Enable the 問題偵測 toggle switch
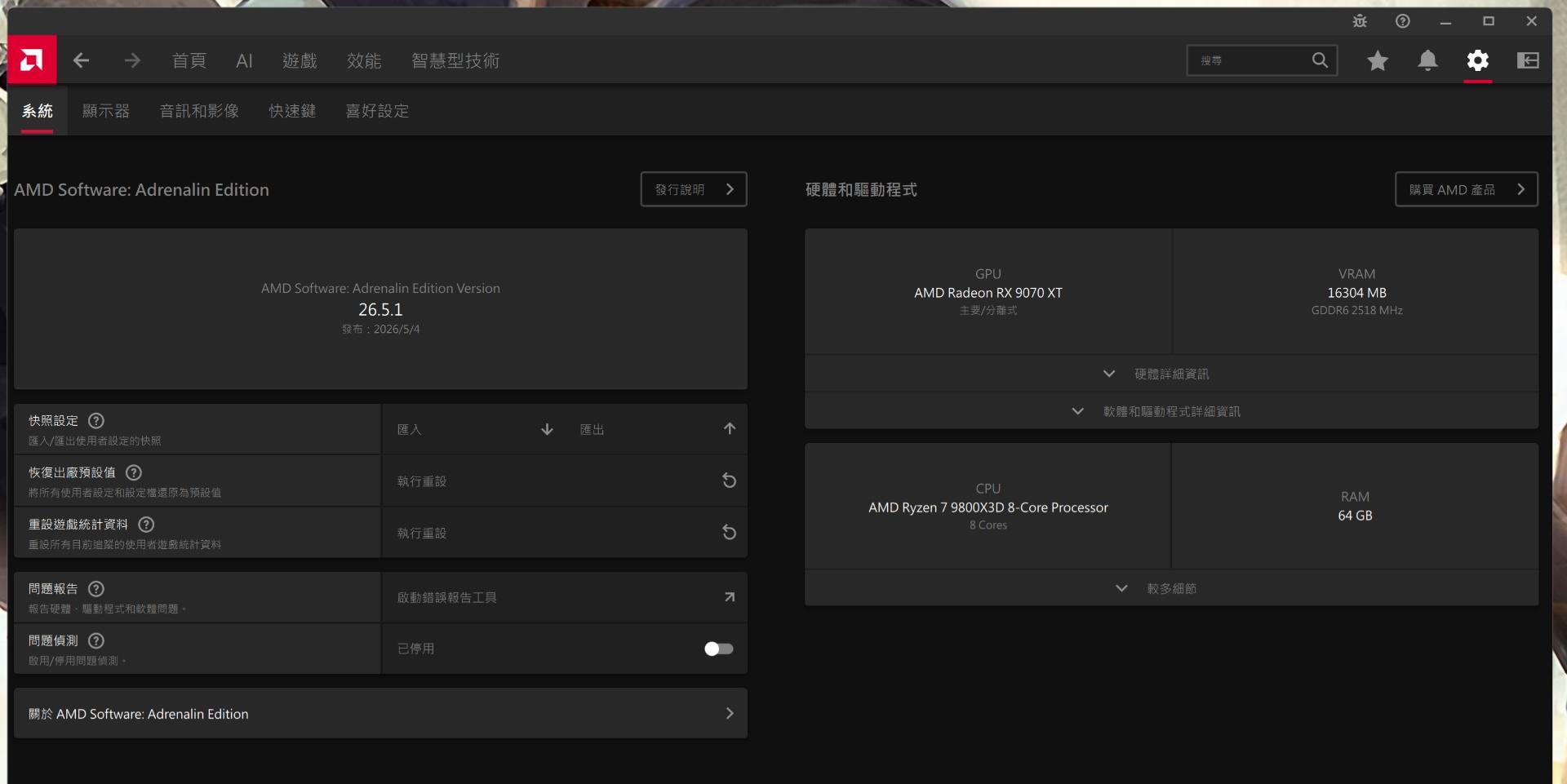The width and height of the screenshot is (1567, 784). (x=719, y=649)
